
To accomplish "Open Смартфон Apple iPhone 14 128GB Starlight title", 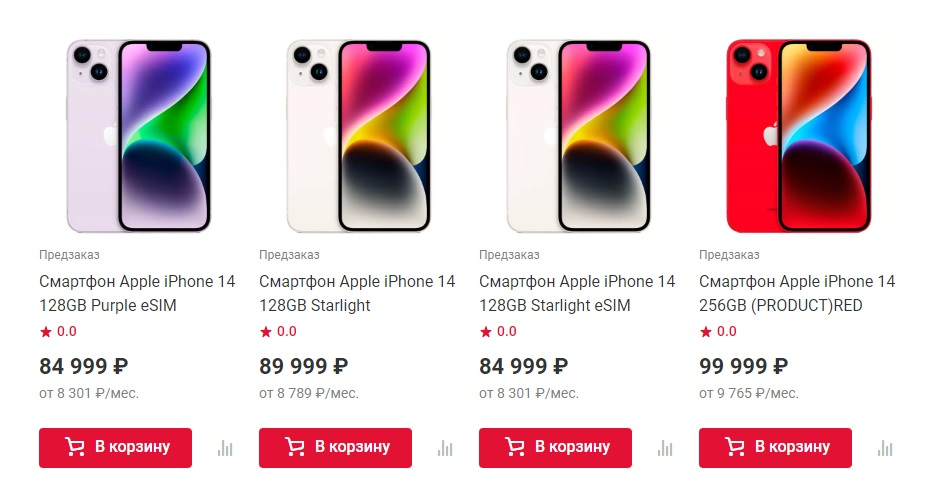I will point(357,293).
